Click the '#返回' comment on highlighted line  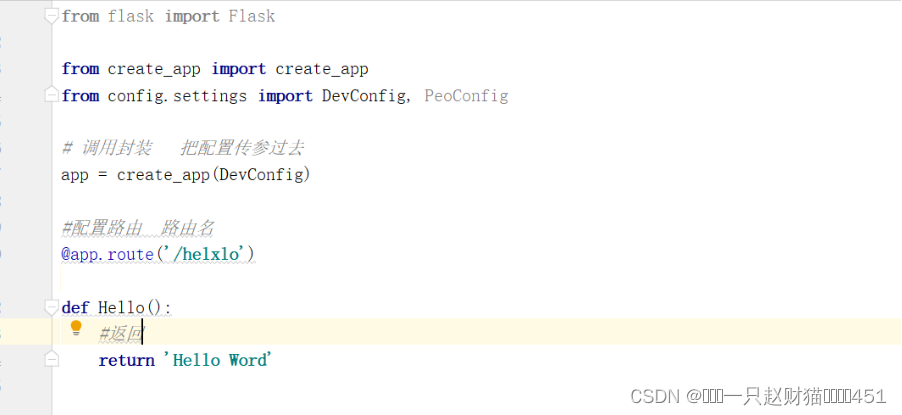tap(121, 334)
